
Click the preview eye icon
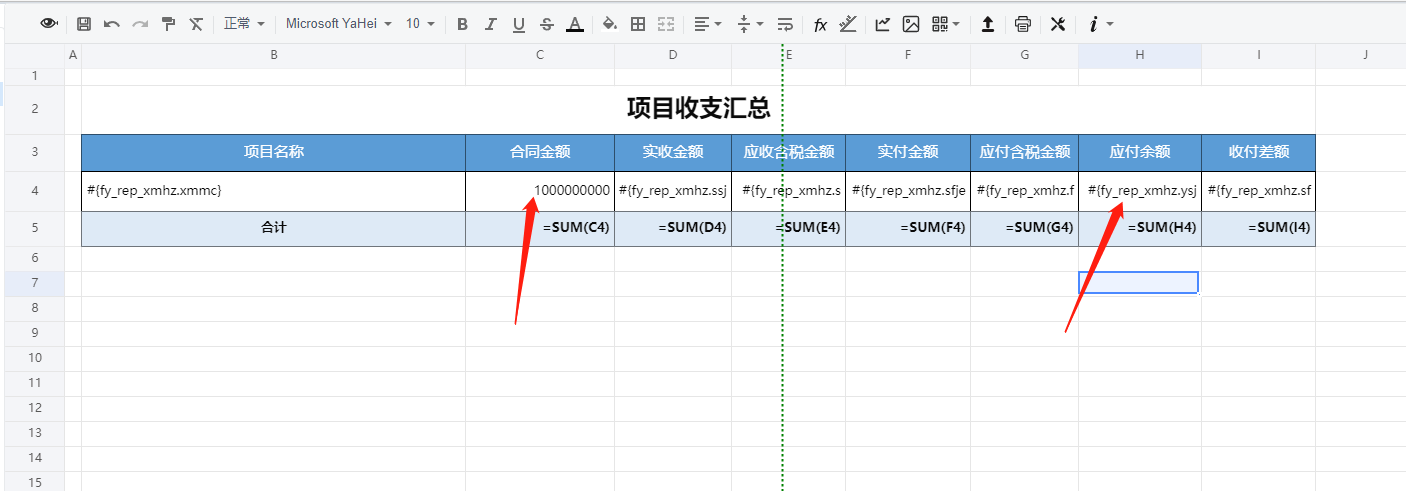[x=49, y=24]
